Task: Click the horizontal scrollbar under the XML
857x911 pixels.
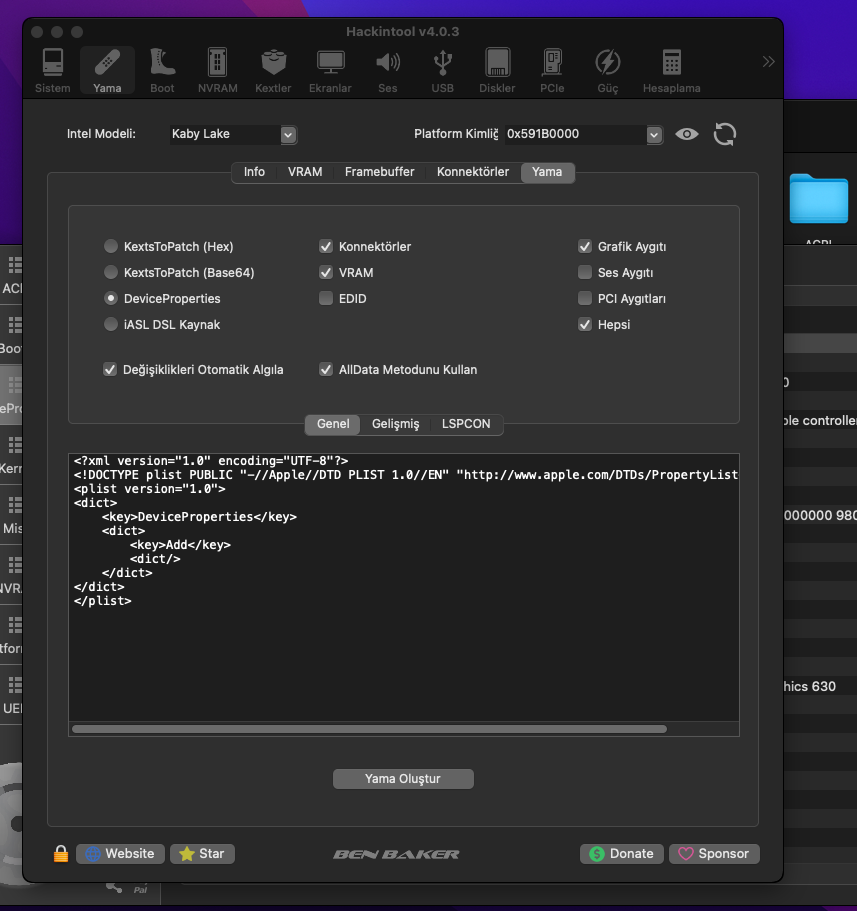Action: (369, 729)
